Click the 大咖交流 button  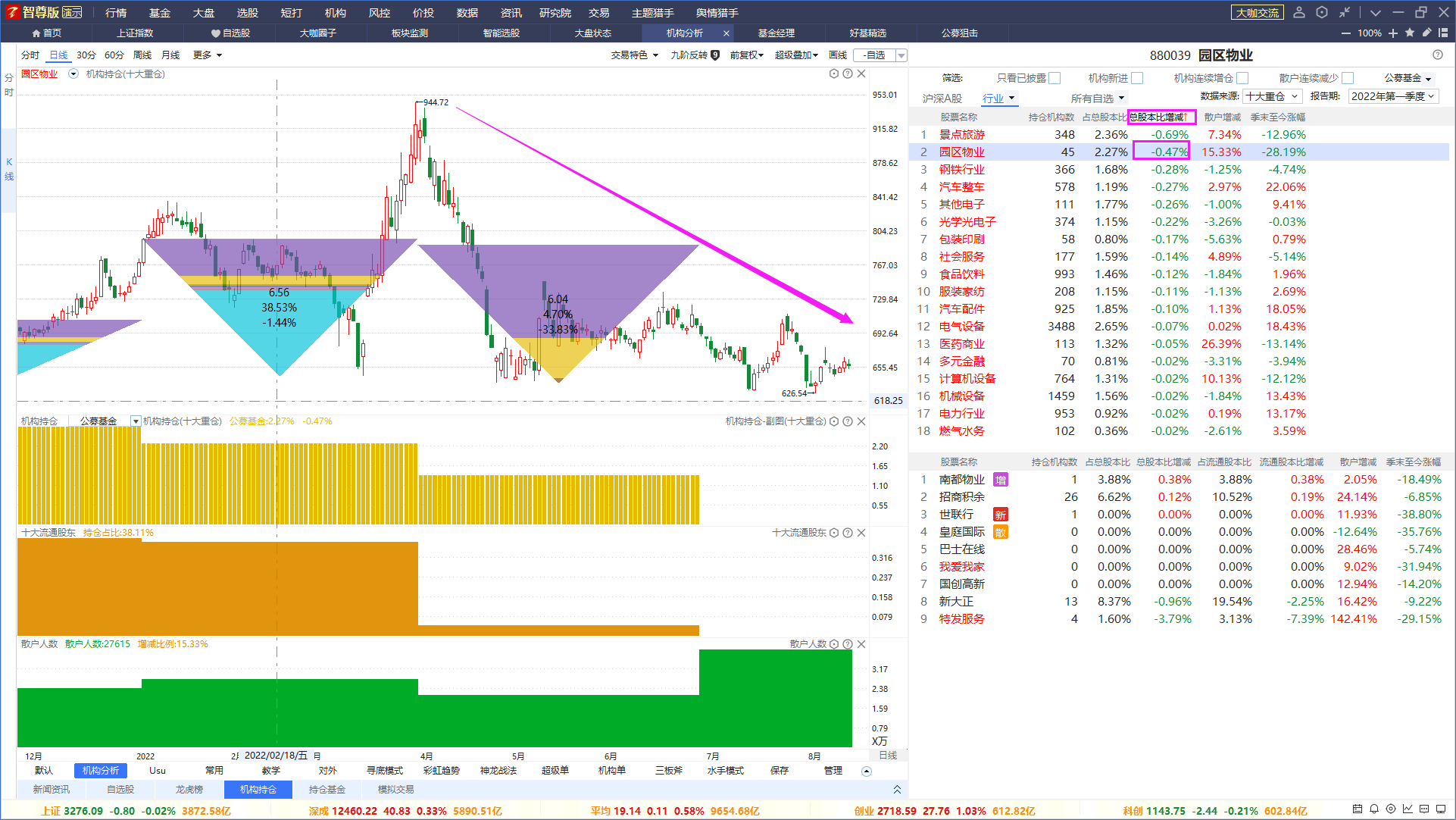pyautogui.click(x=1258, y=12)
